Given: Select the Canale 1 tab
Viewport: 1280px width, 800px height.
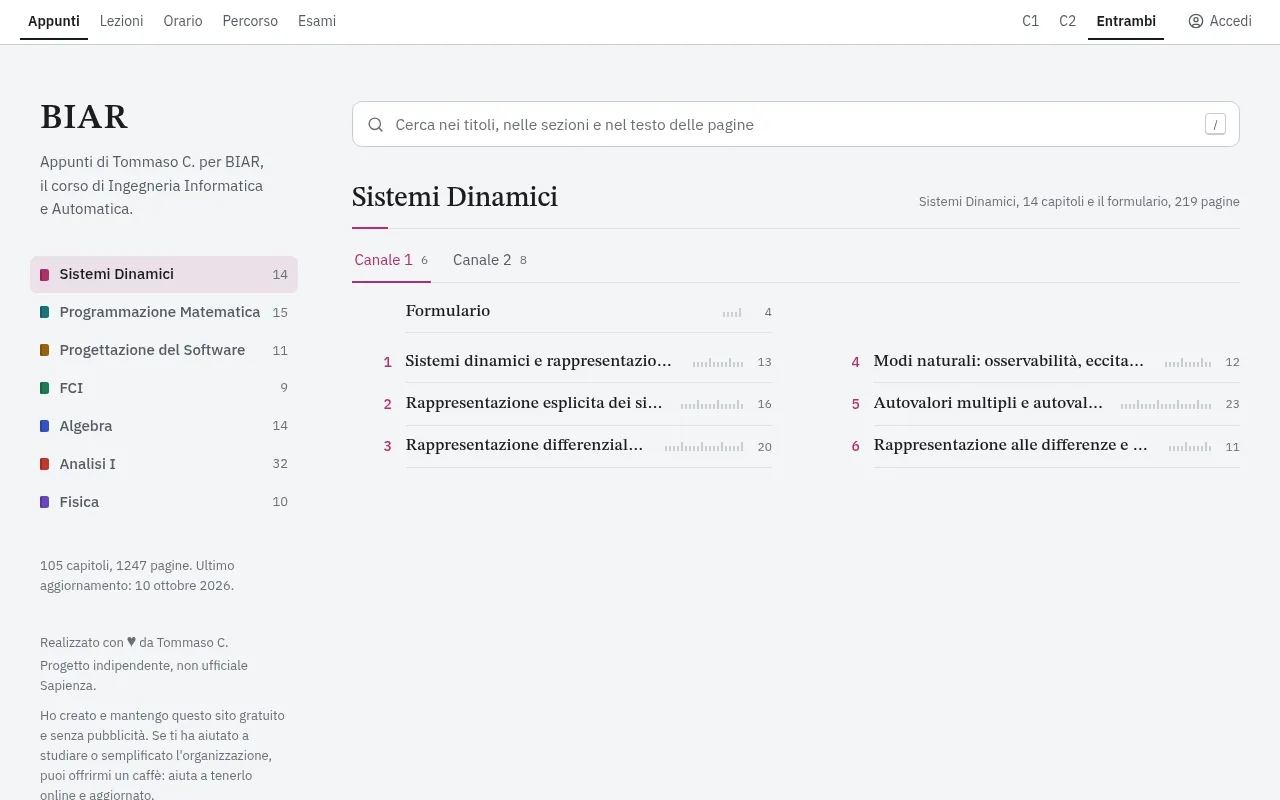Looking at the screenshot, I should point(391,260).
